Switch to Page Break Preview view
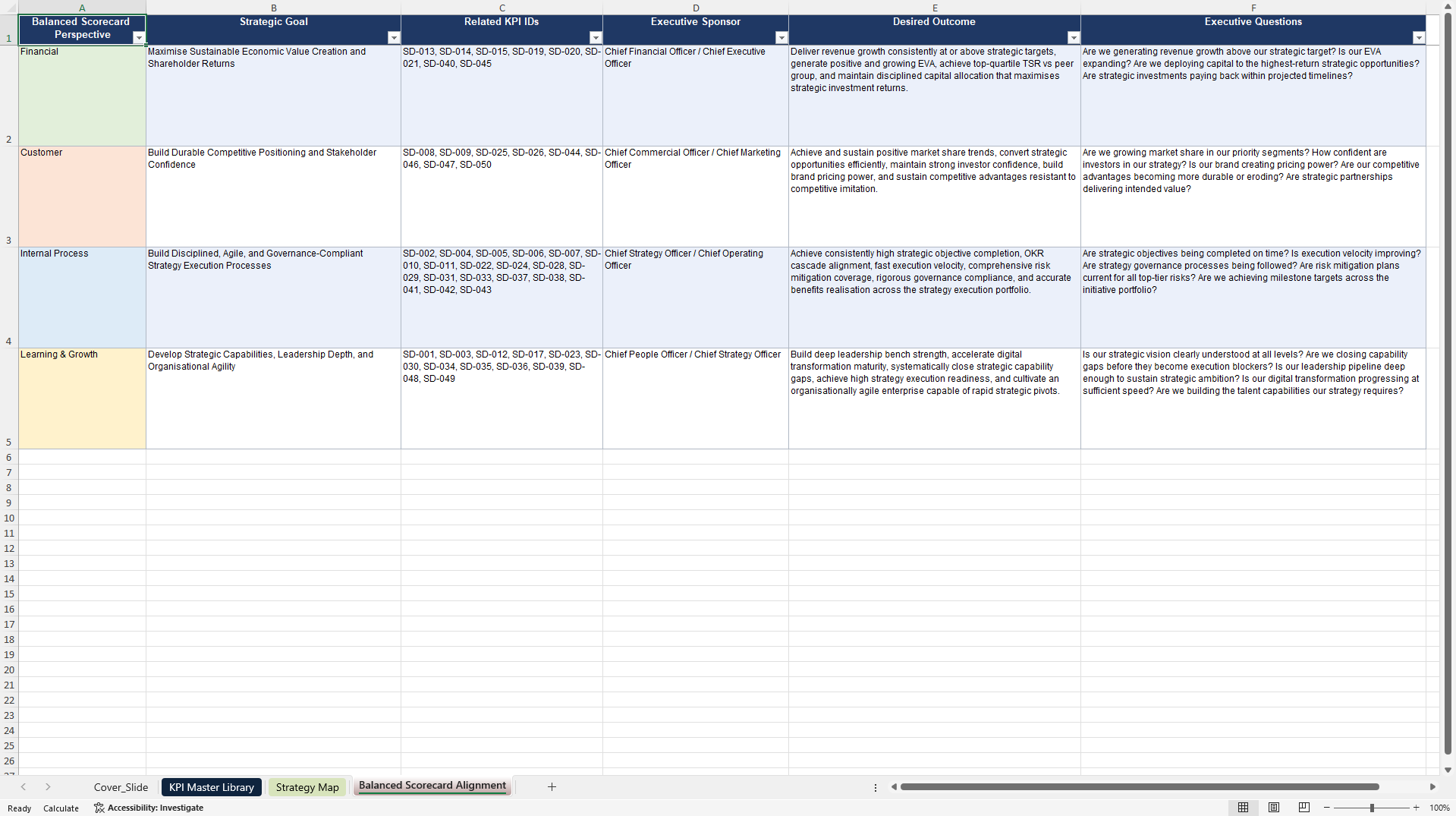 coord(1304,808)
